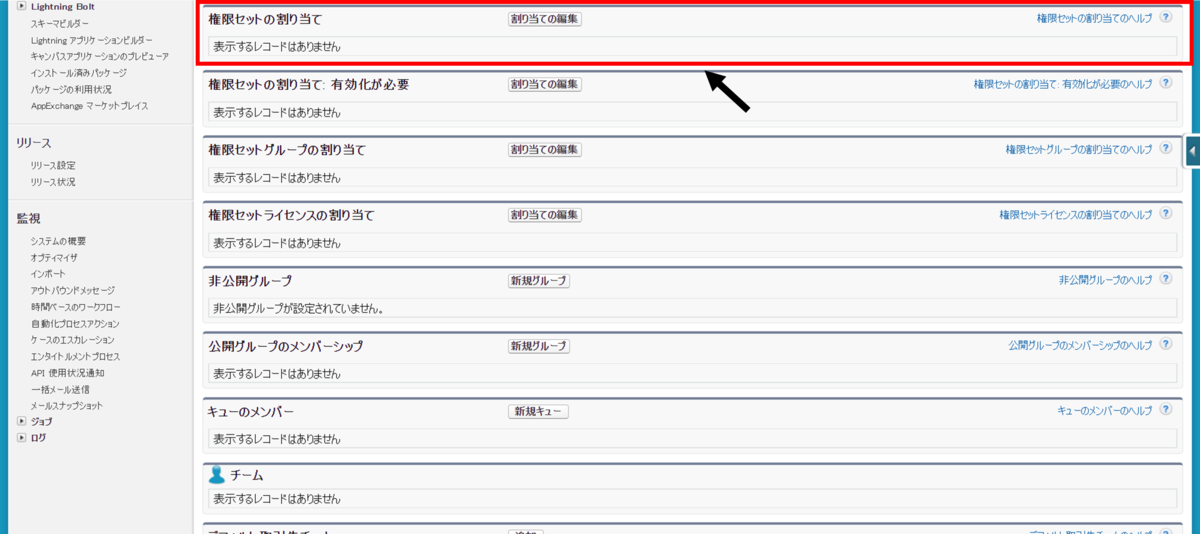Open 時間ベースのワークフロー in sidebar
The image size is (1200, 534).
pos(75,307)
